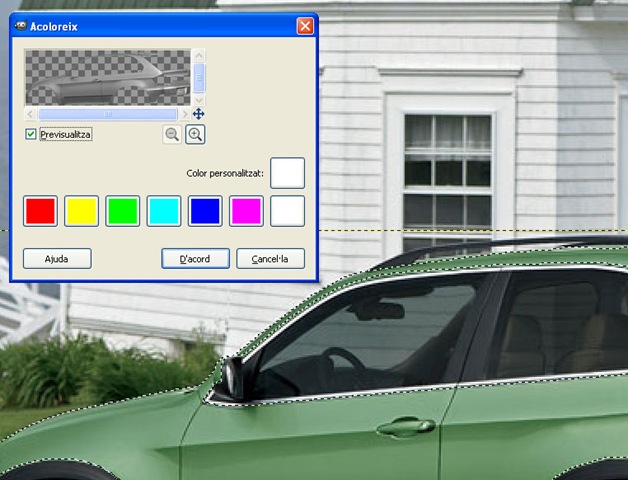This screenshot has height=480, width=628.
Task: Click the GIMP icon in Acoloreix title bar
Action: [x=20, y=26]
